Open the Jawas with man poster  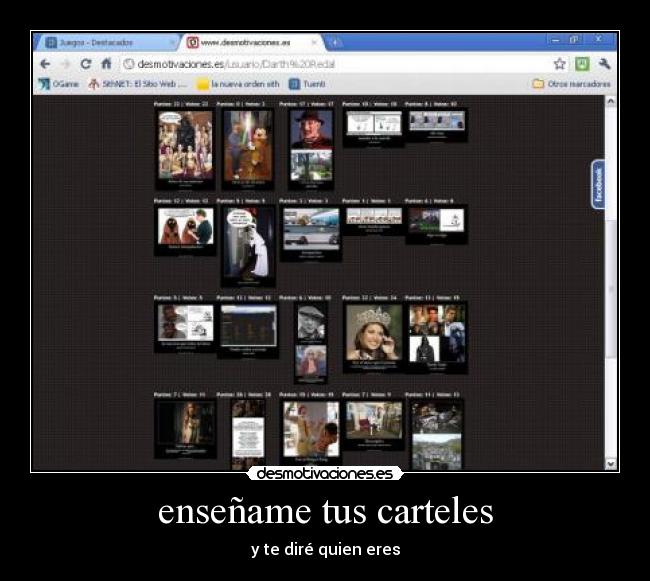coord(185,230)
